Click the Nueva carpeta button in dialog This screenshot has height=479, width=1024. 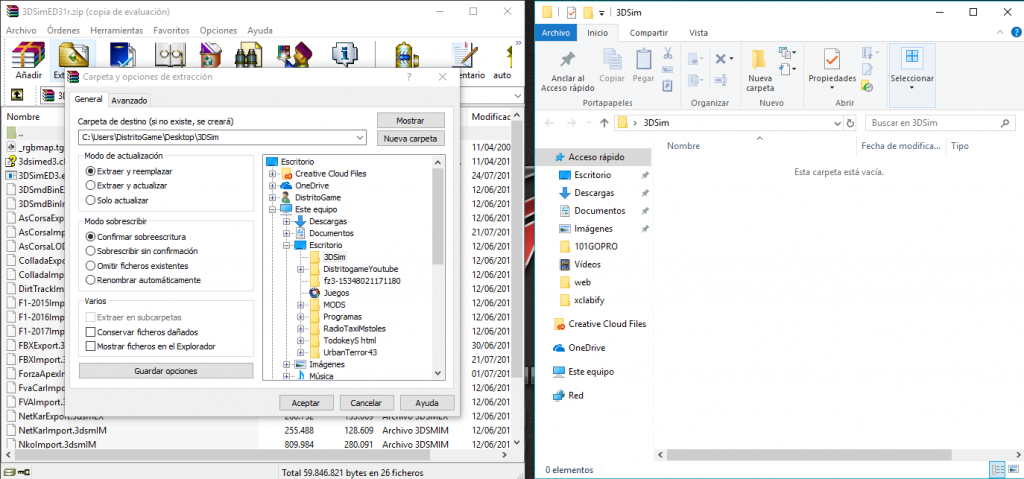coord(410,139)
